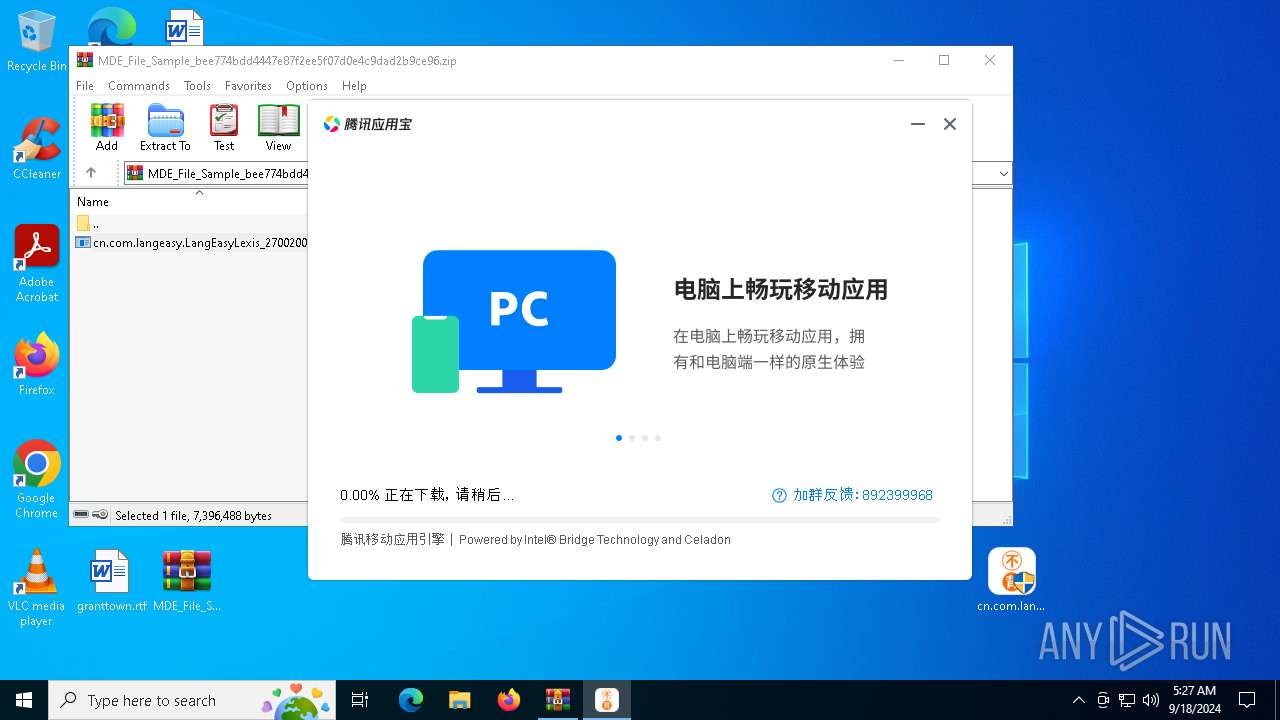The width and height of the screenshot is (1280, 720).
Task: Open Microsoft Edge from the taskbar
Action: click(411, 700)
